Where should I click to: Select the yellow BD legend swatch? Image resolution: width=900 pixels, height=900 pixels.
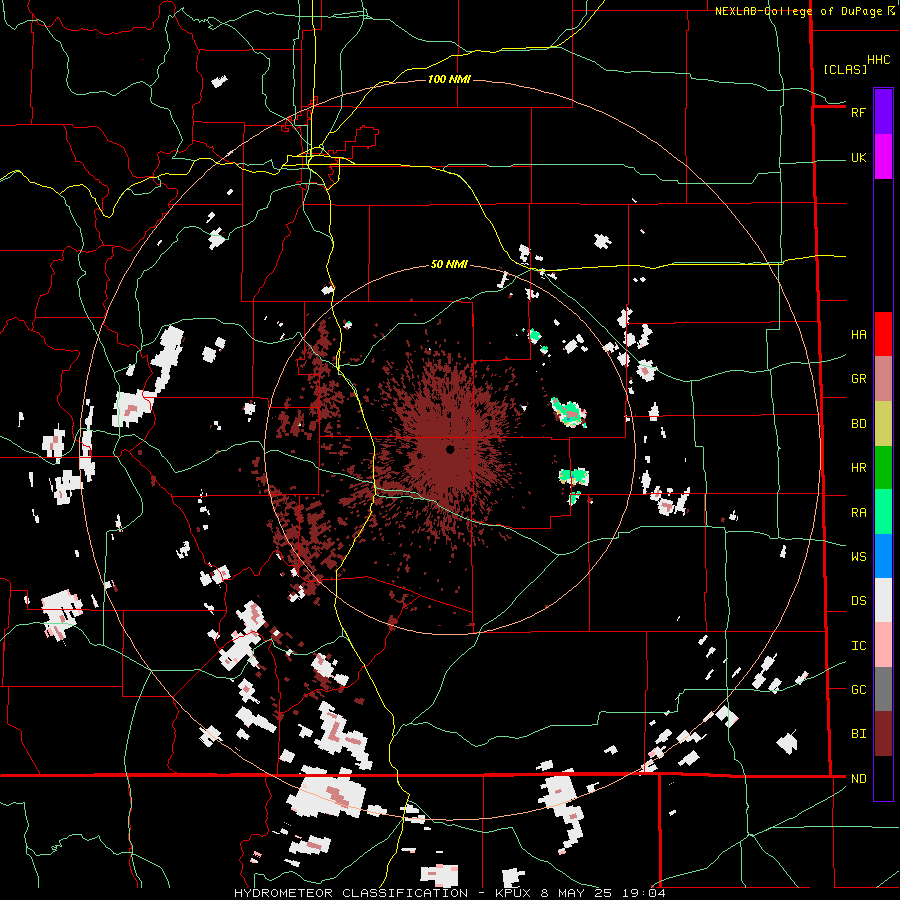[883, 424]
